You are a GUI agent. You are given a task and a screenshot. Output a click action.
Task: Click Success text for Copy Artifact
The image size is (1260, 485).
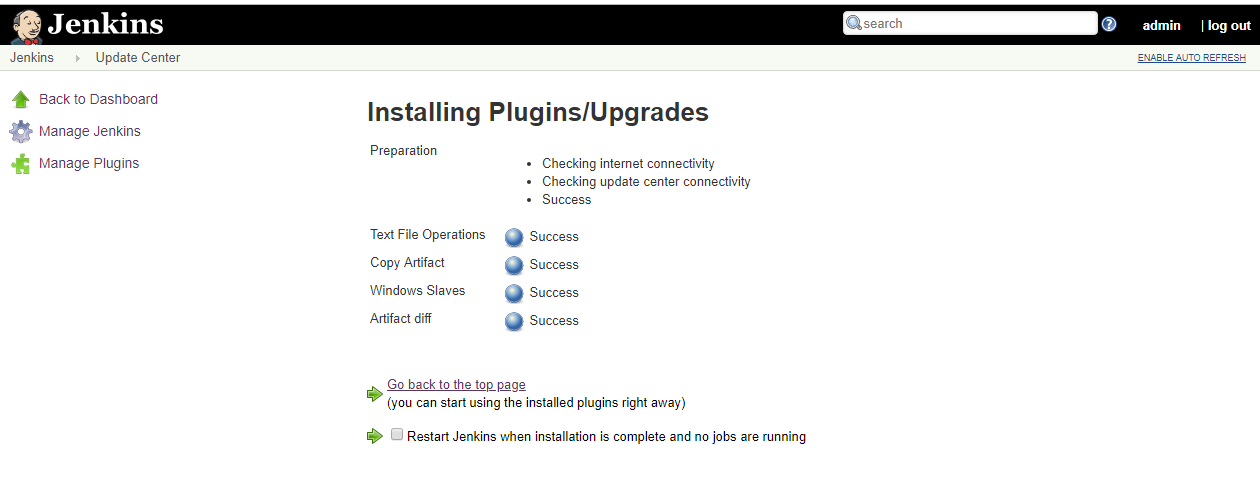554,265
